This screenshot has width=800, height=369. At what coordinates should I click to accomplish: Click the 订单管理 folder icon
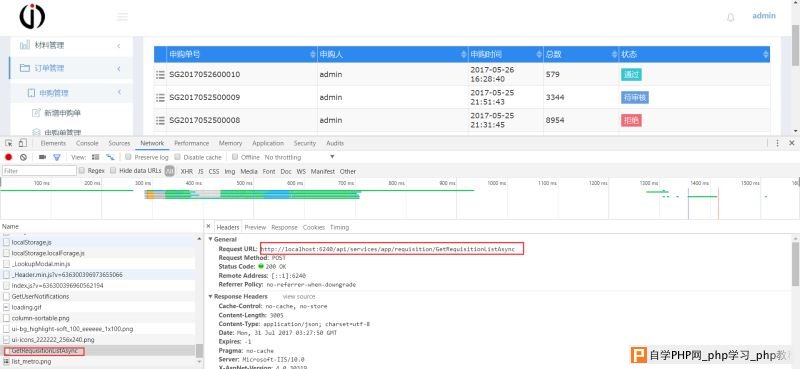point(24,68)
